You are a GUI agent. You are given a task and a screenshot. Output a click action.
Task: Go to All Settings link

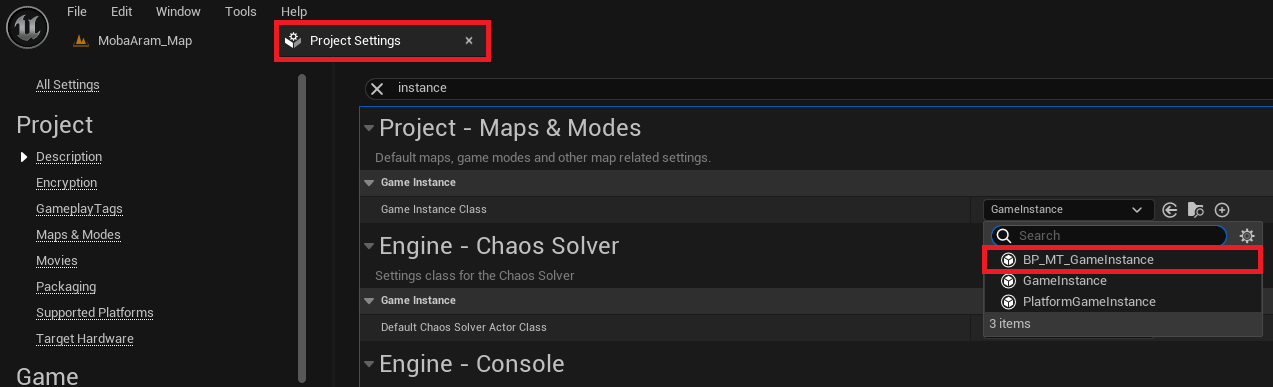(68, 84)
